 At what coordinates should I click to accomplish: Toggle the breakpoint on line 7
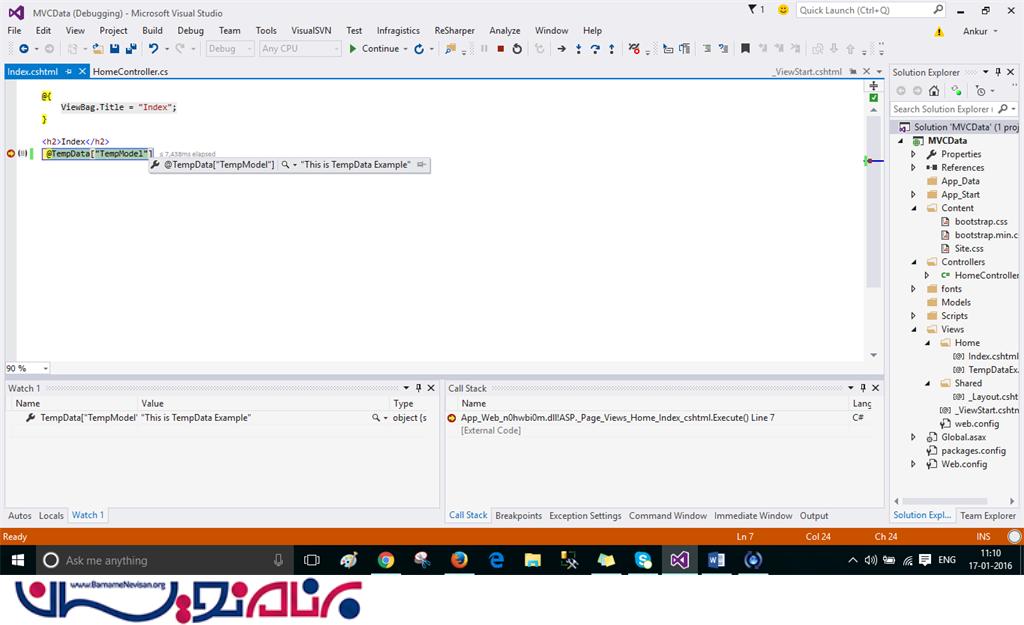[10, 153]
